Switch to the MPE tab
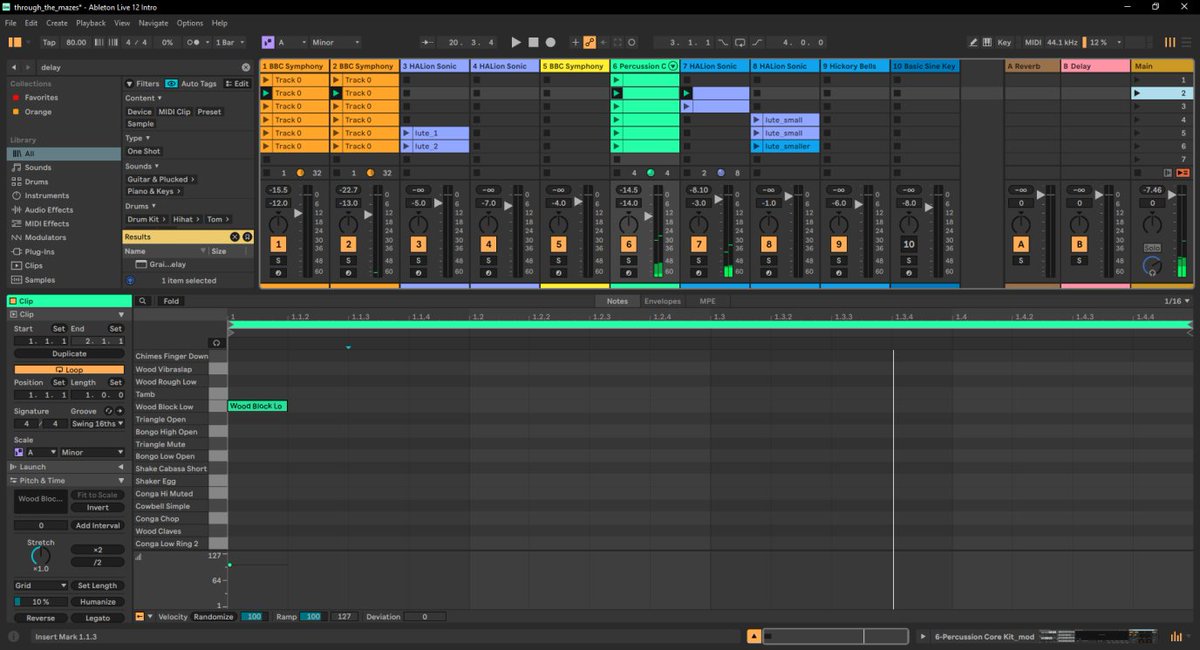This screenshot has height=650, width=1200. pyautogui.click(x=707, y=301)
